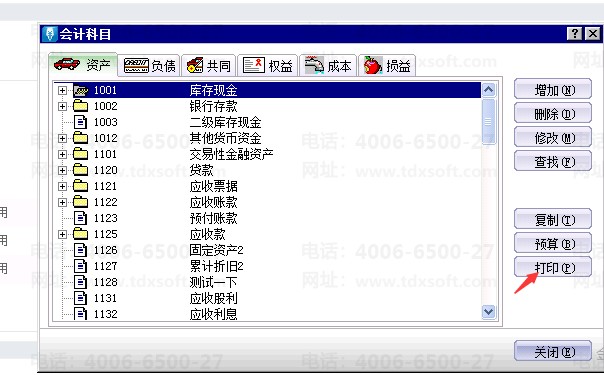Click the account list scrollbar thumb

coord(488,121)
